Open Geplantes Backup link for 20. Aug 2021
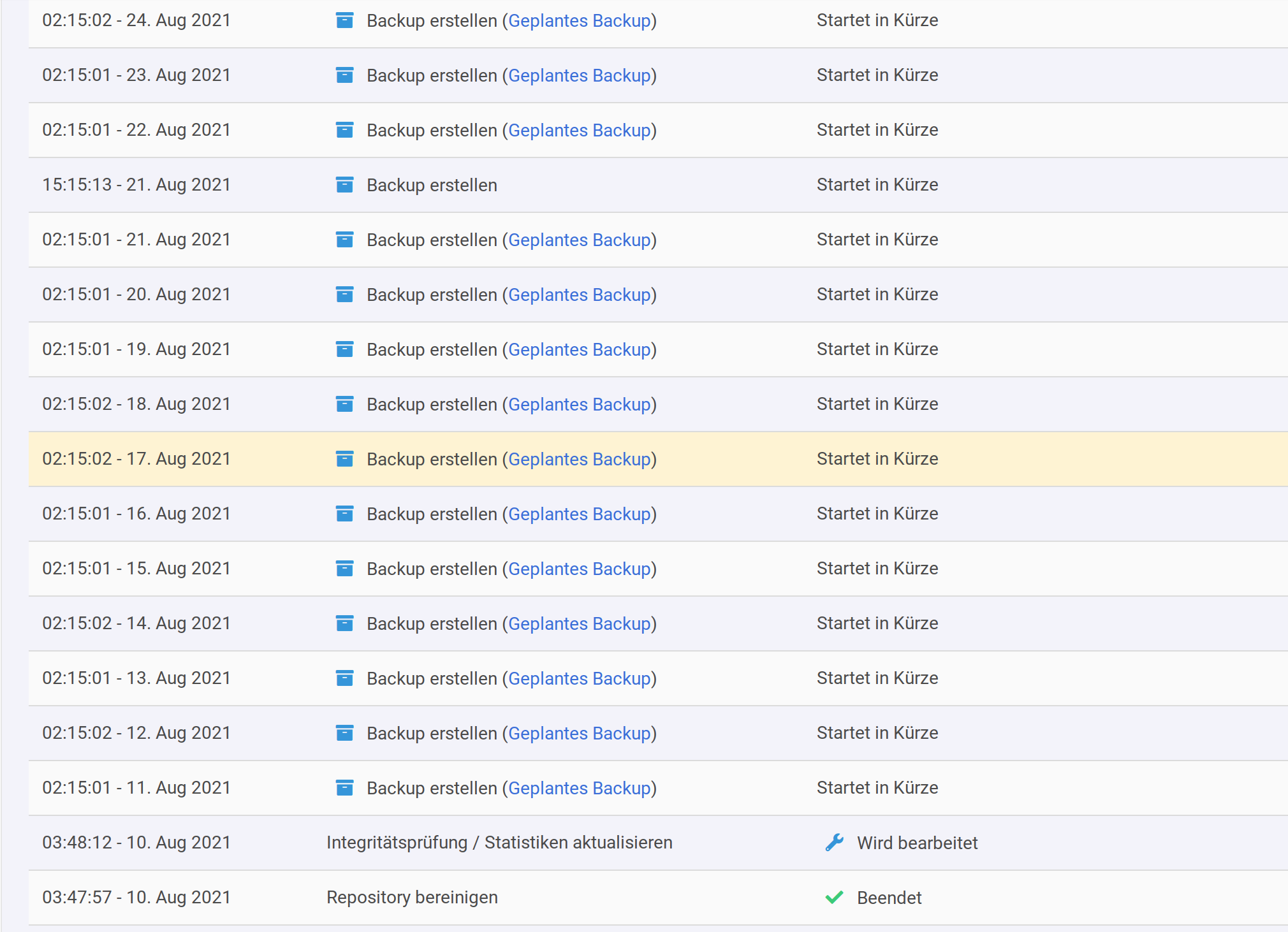Viewport: 1288px width, 932px height. 579,295
